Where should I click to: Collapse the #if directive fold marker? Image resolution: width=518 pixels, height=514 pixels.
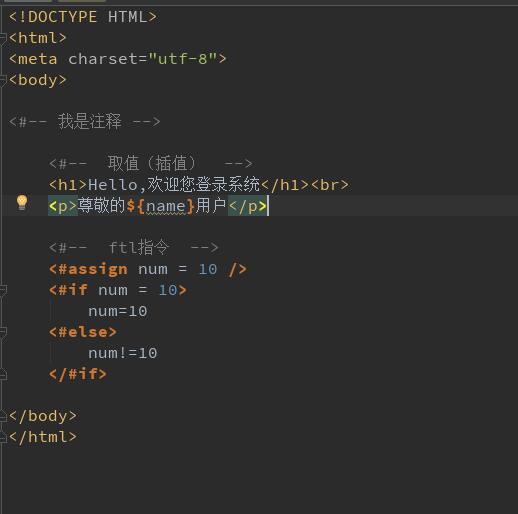pyautogui.click(x=3, y=290)
